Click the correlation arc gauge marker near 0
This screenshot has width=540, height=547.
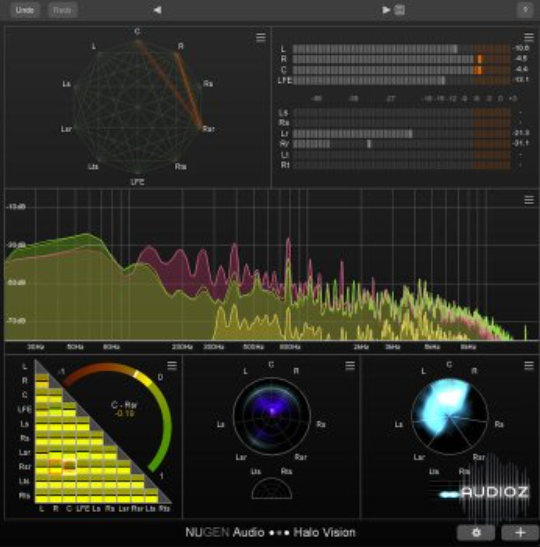(x=135, y=374)
